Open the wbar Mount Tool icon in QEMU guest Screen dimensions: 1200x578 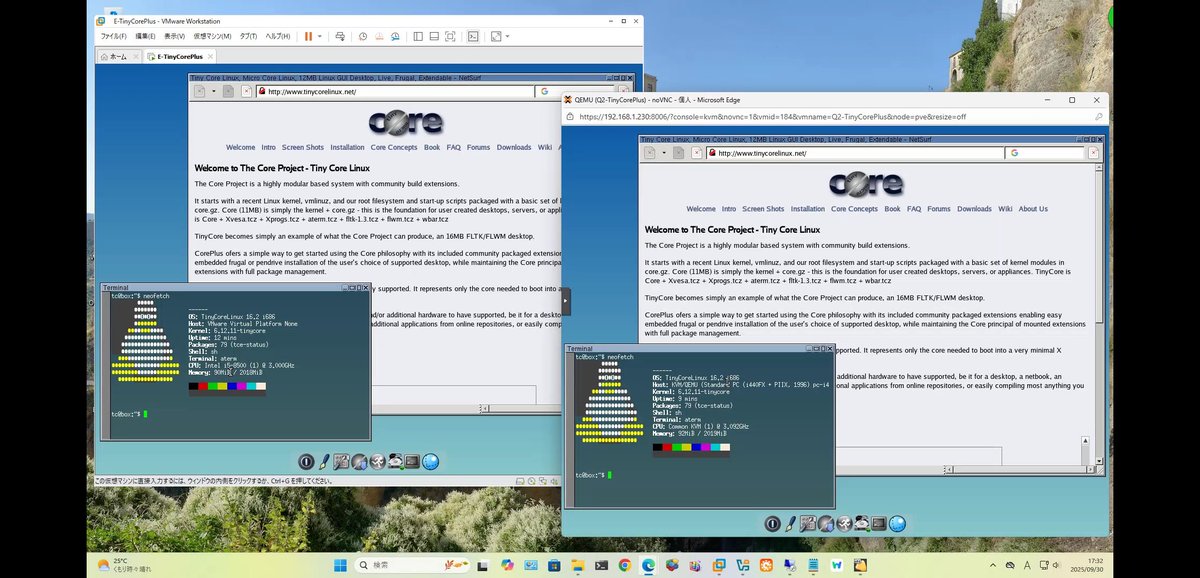click(x=861, y=523)
